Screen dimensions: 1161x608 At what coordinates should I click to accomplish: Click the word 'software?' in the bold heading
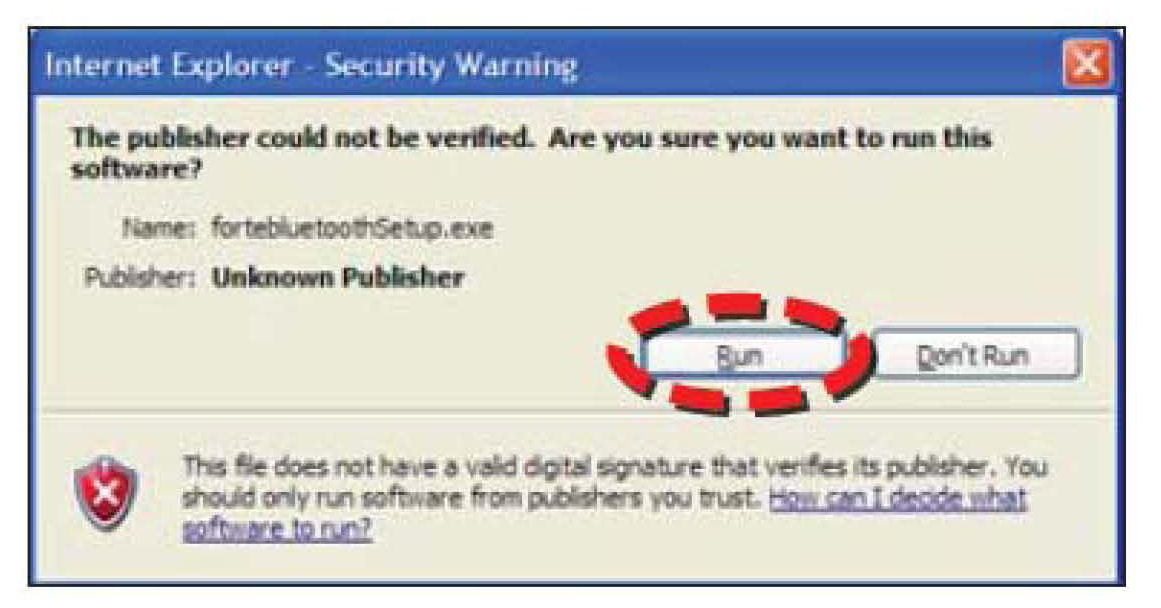click(x=136, y=169)
